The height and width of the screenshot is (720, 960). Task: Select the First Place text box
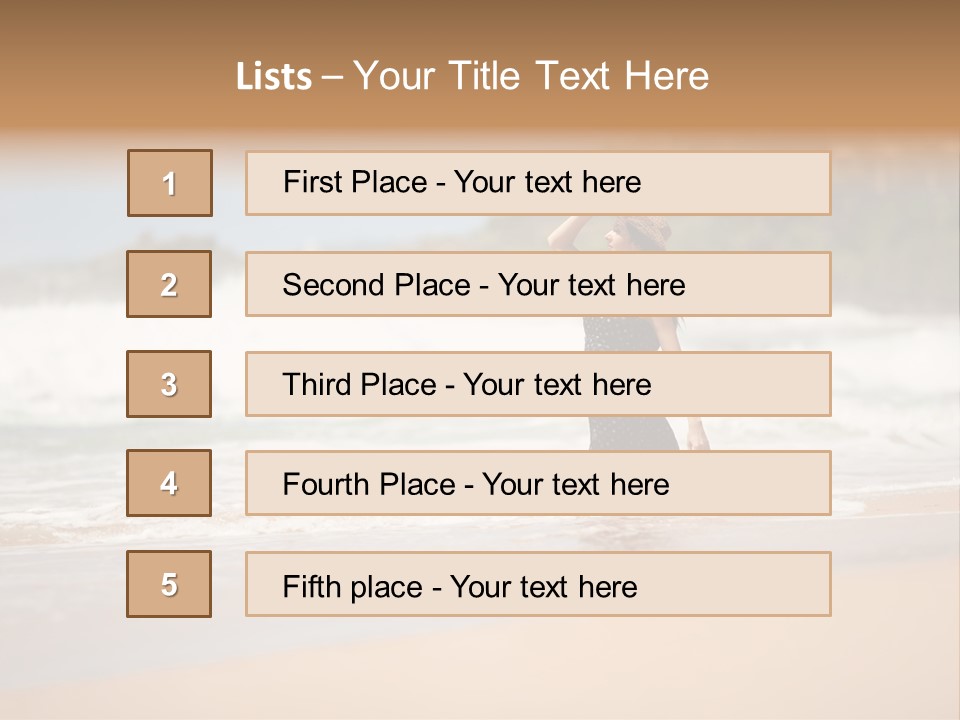pyautogui.click(x=538, y=183)
